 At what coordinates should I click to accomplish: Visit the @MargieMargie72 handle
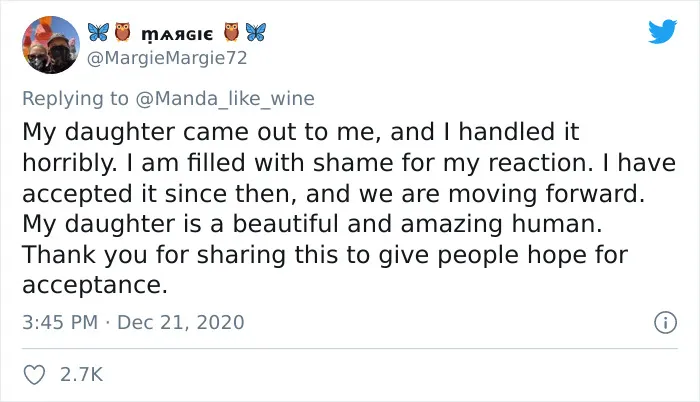pos(167,58)
